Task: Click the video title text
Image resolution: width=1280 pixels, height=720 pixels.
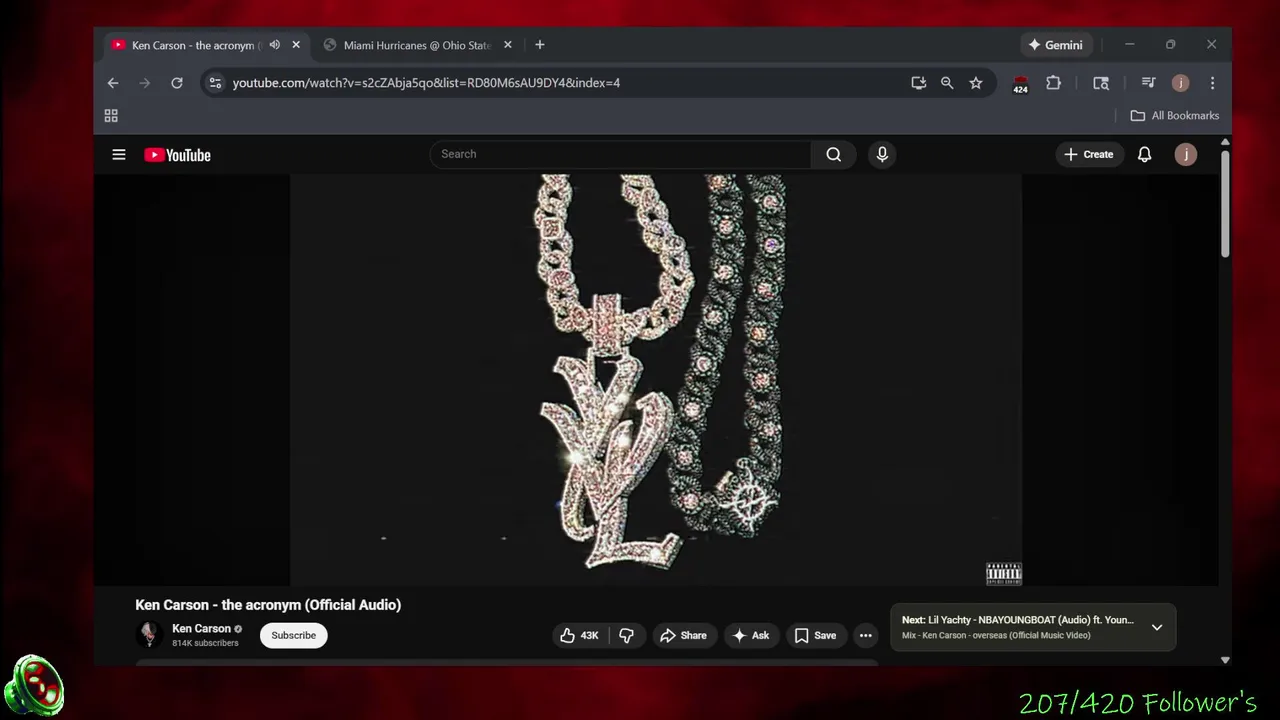Action: [268, 605]
